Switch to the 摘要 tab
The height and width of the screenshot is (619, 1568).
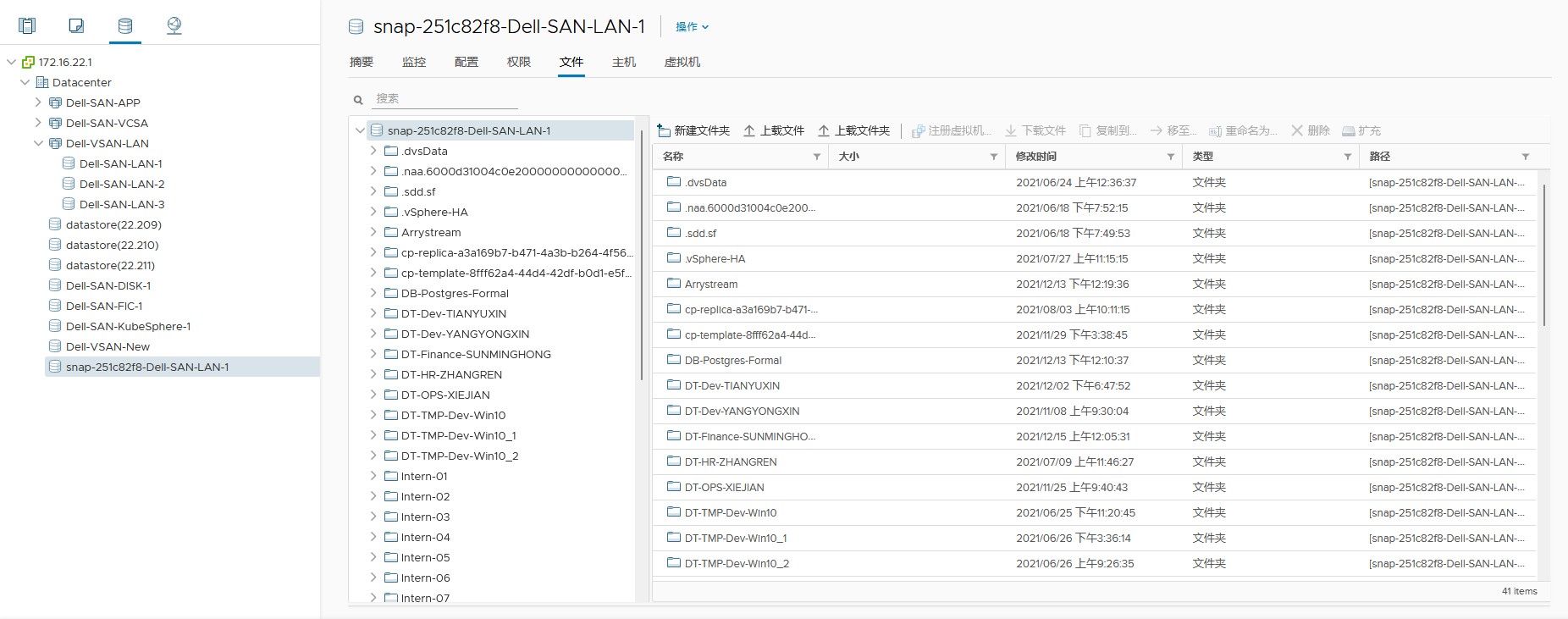(362, 62)
